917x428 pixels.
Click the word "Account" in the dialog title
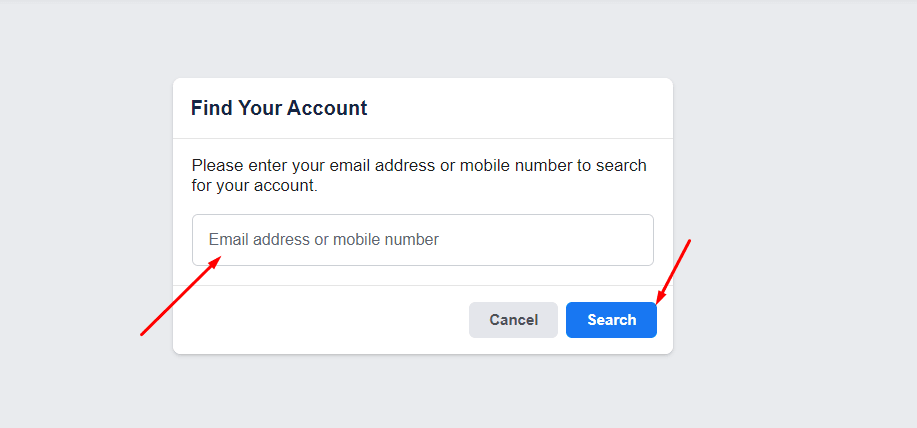(x=327, y=108)
